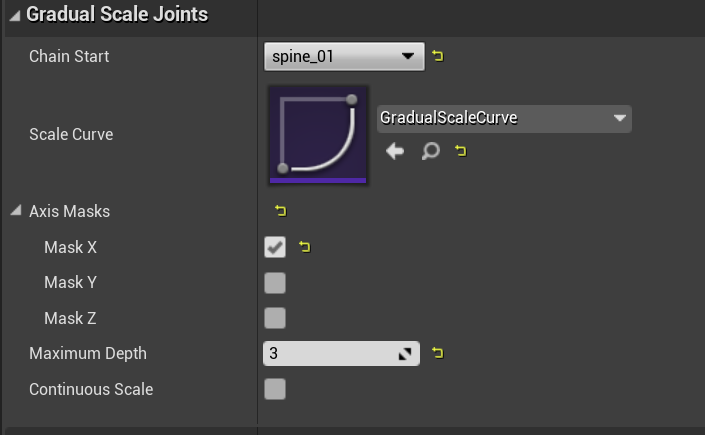Select the Scale Curve label
This screenshot has width=705, height=435.
click(x=71, y=135)
